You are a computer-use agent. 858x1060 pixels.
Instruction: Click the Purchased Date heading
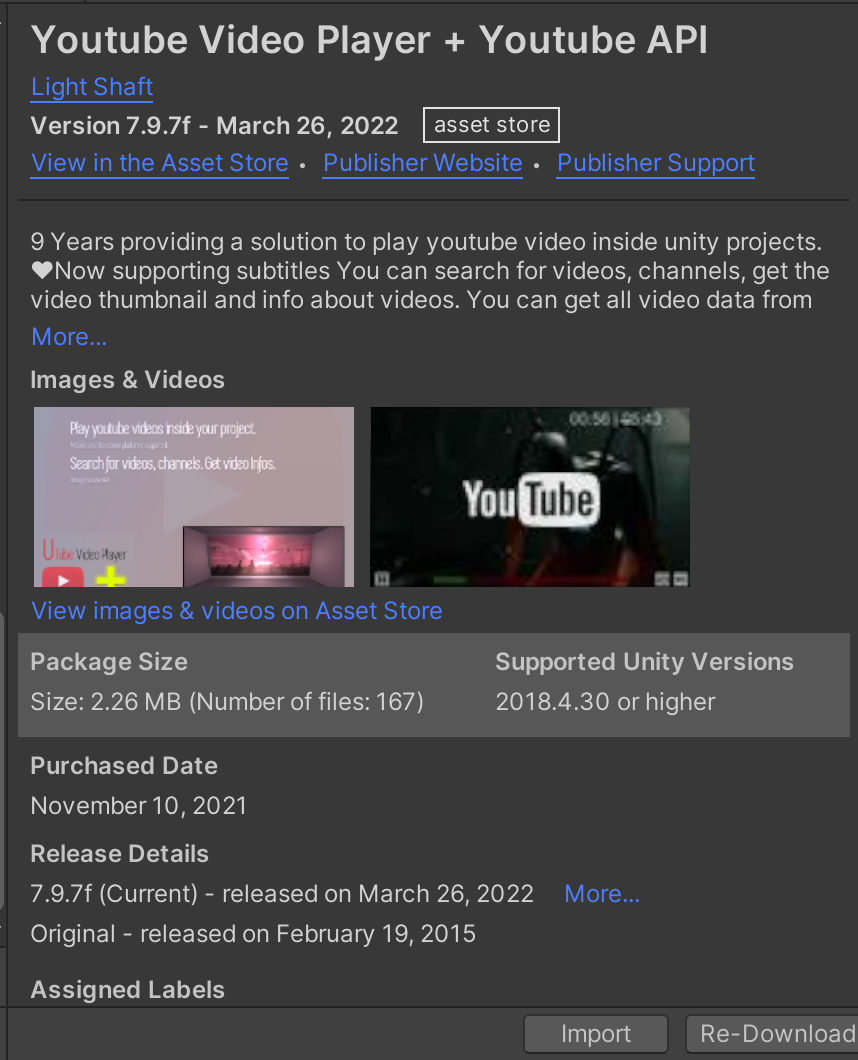(x=124, y=766)
